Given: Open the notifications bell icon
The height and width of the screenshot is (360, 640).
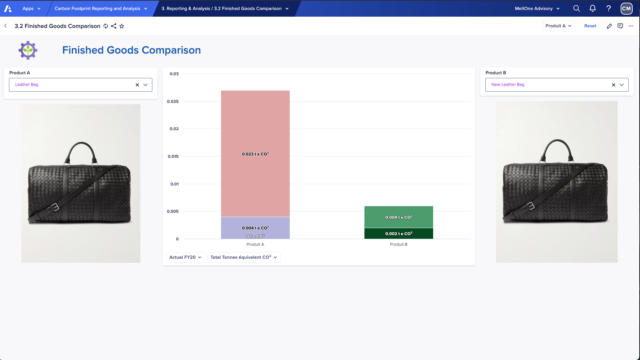Looking at the screenshot, I should 592,8.
